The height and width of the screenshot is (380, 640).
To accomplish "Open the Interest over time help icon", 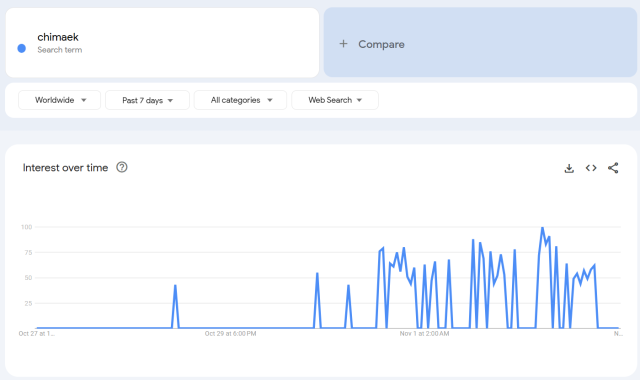I will (122, 167).
